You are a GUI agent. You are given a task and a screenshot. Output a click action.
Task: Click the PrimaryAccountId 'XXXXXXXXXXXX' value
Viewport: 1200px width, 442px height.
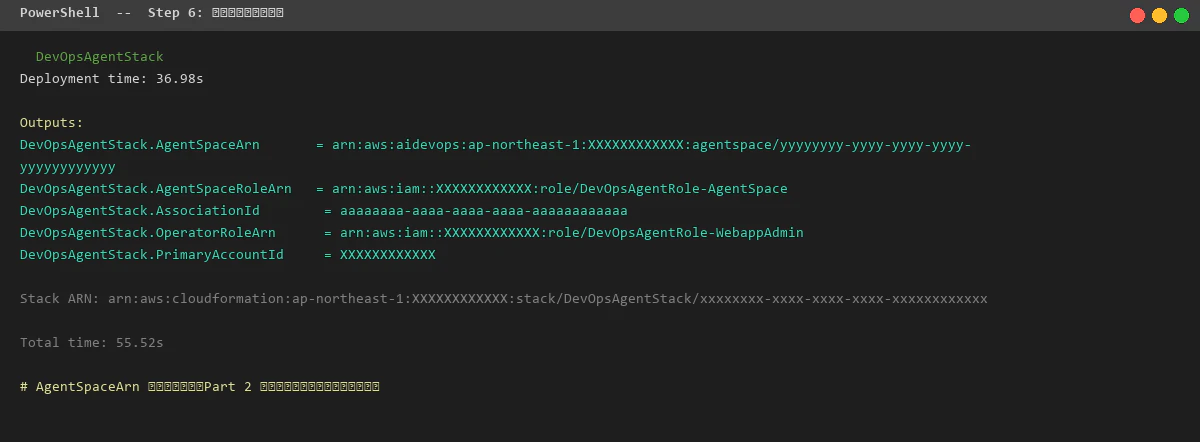pos(388,255)
